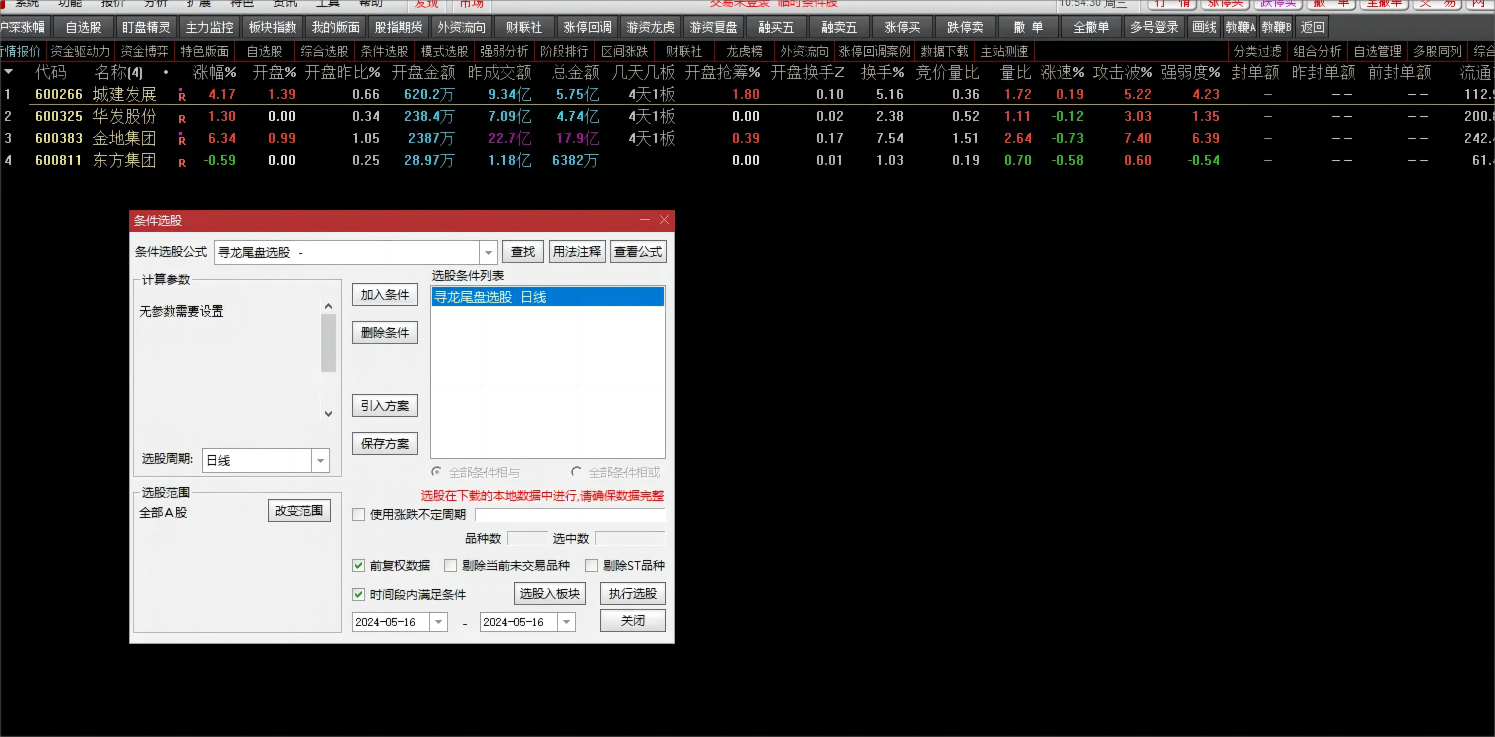Screen dimensions: 1495x737
Task: Open the 主力监控 toolbar tool
Action: [209, 27]
